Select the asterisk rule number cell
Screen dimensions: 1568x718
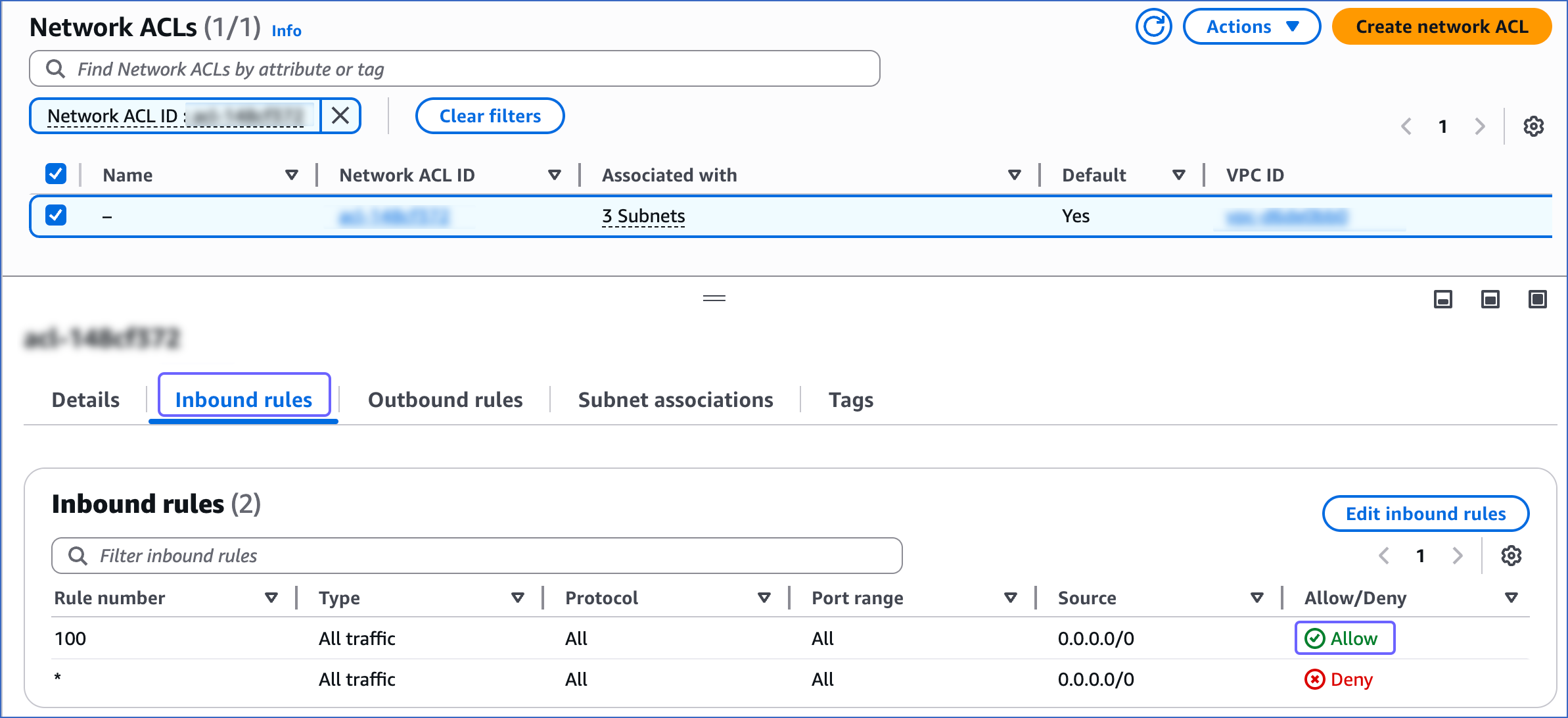58,677
